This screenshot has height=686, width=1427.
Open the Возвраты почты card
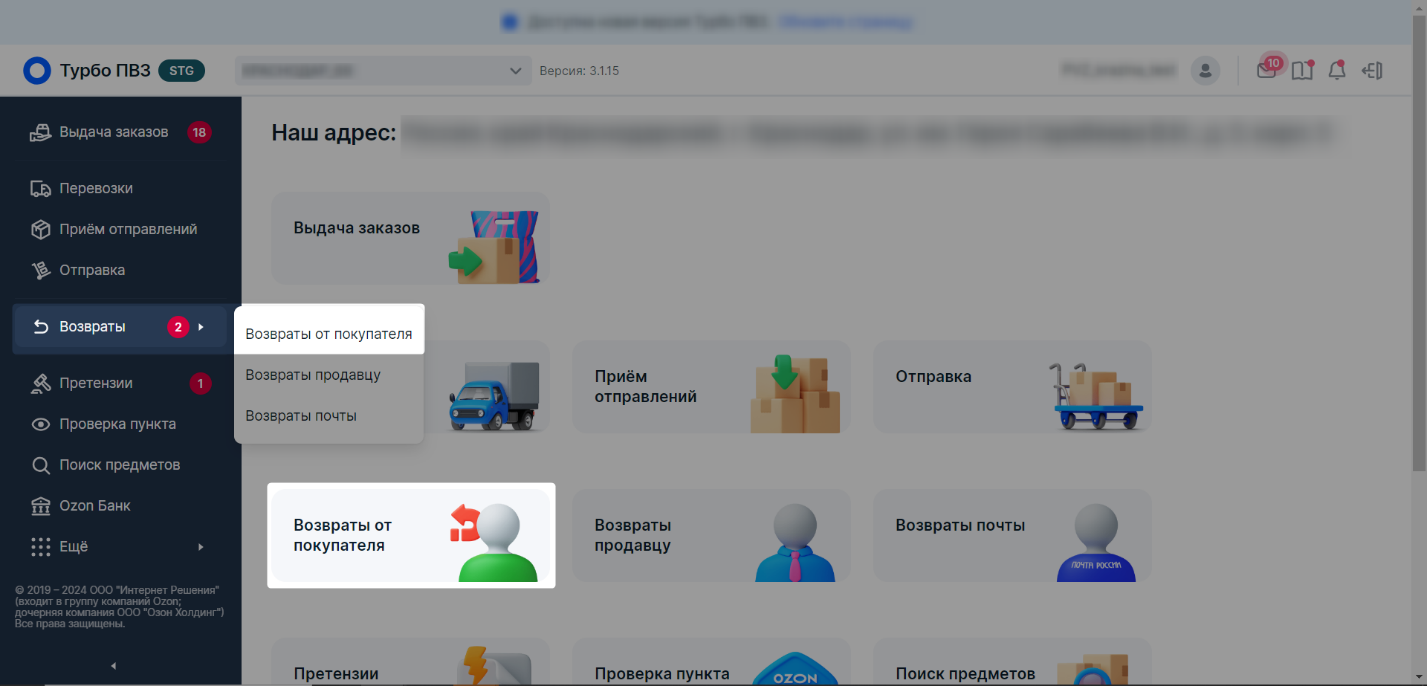1013,535
